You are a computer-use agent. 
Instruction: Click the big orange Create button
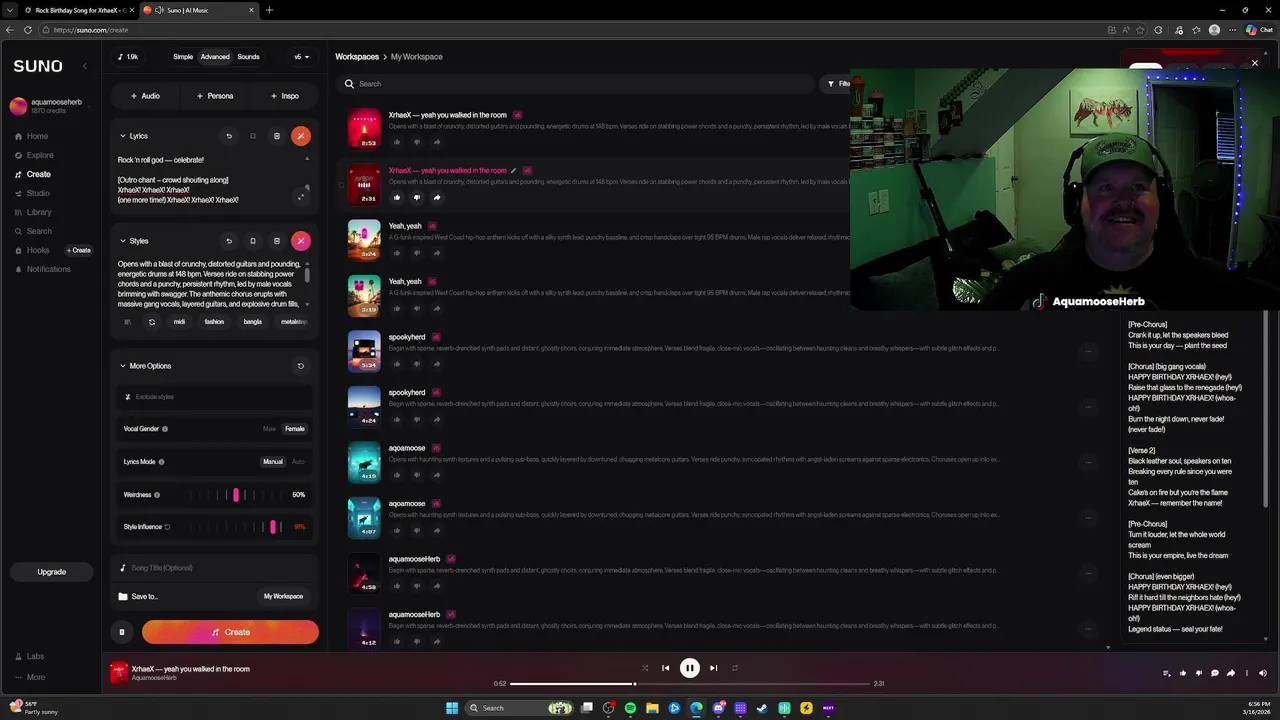230,632
